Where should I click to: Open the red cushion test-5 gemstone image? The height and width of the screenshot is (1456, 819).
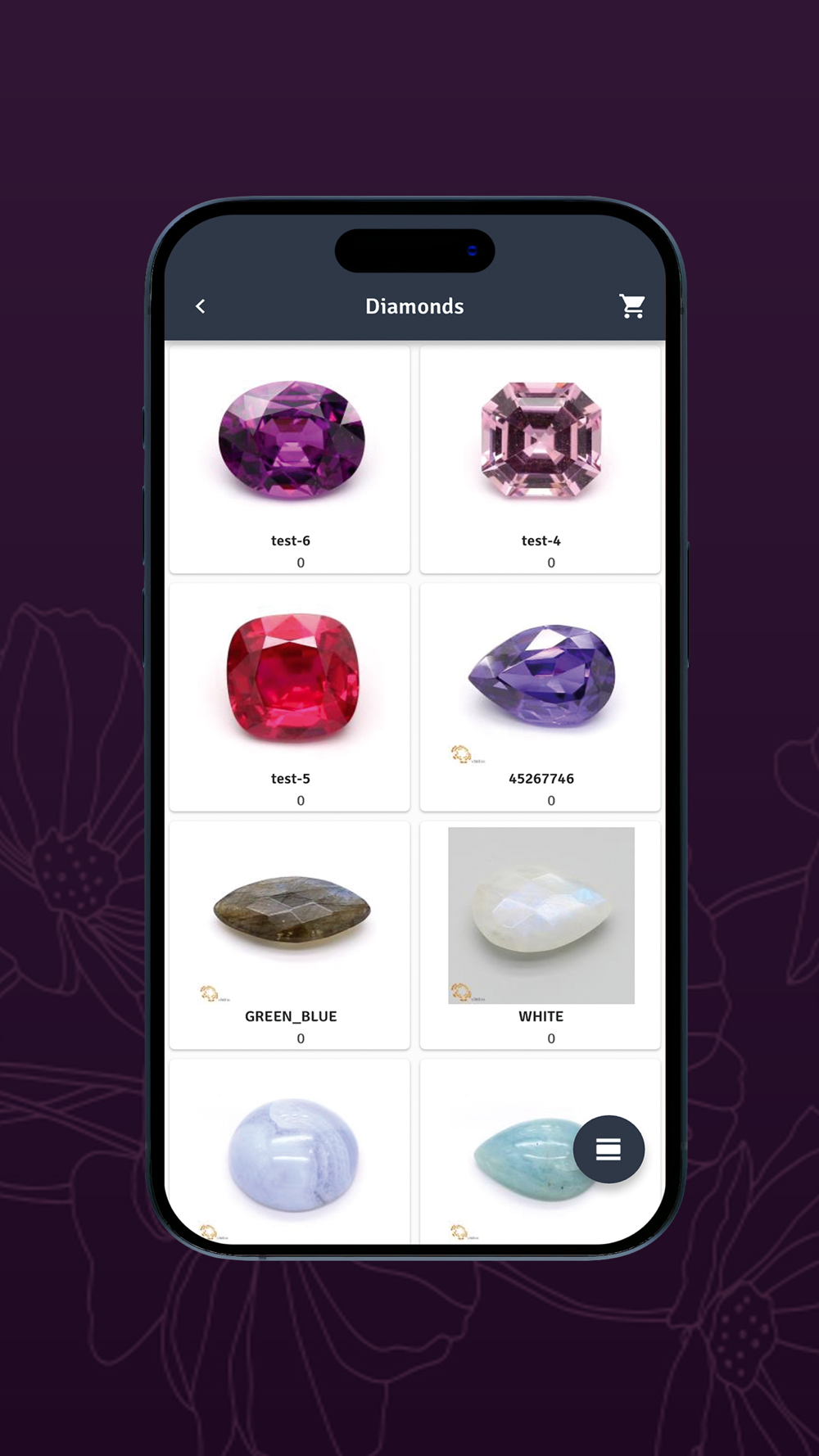292,677
